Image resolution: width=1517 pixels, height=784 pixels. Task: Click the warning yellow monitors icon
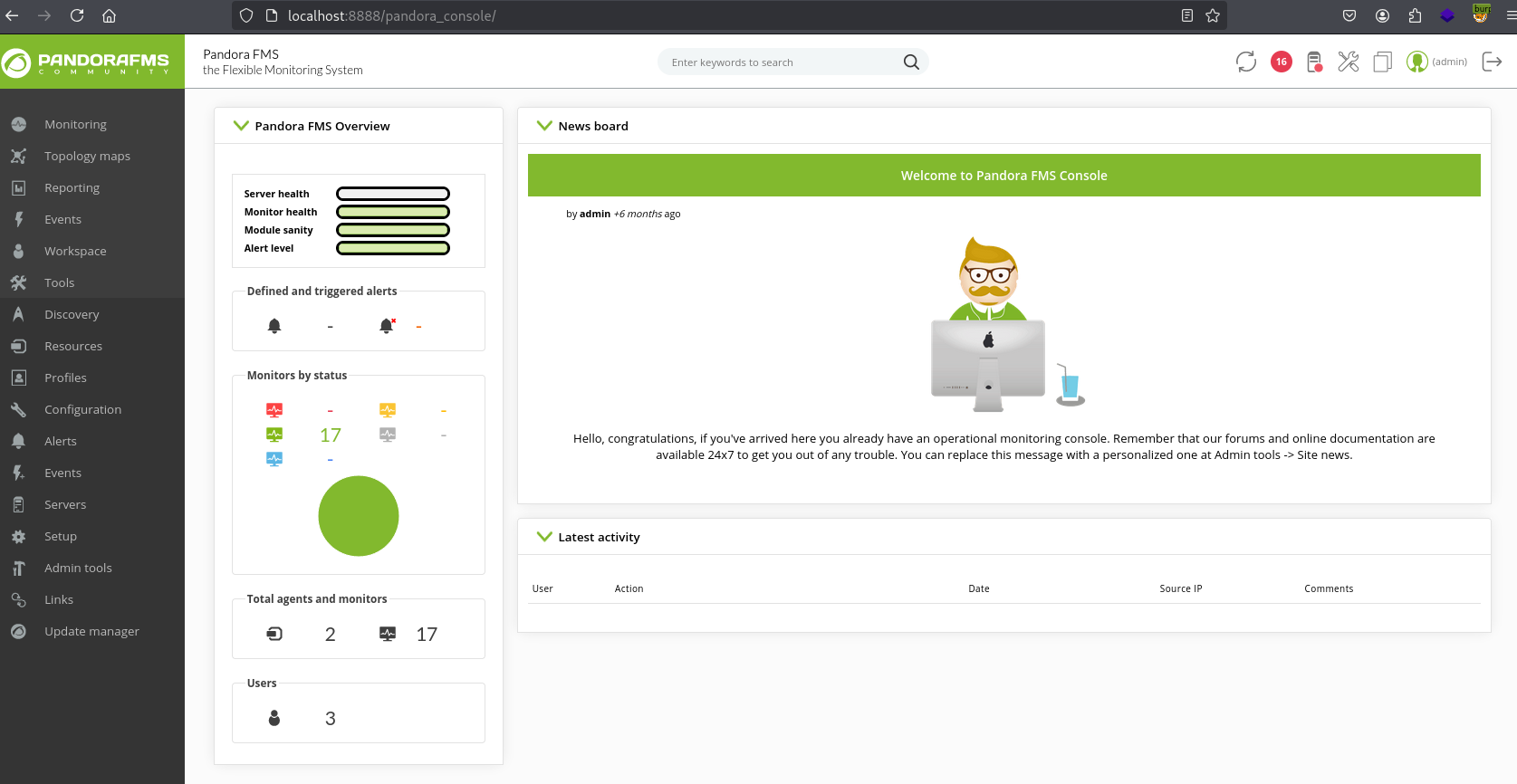388,410
